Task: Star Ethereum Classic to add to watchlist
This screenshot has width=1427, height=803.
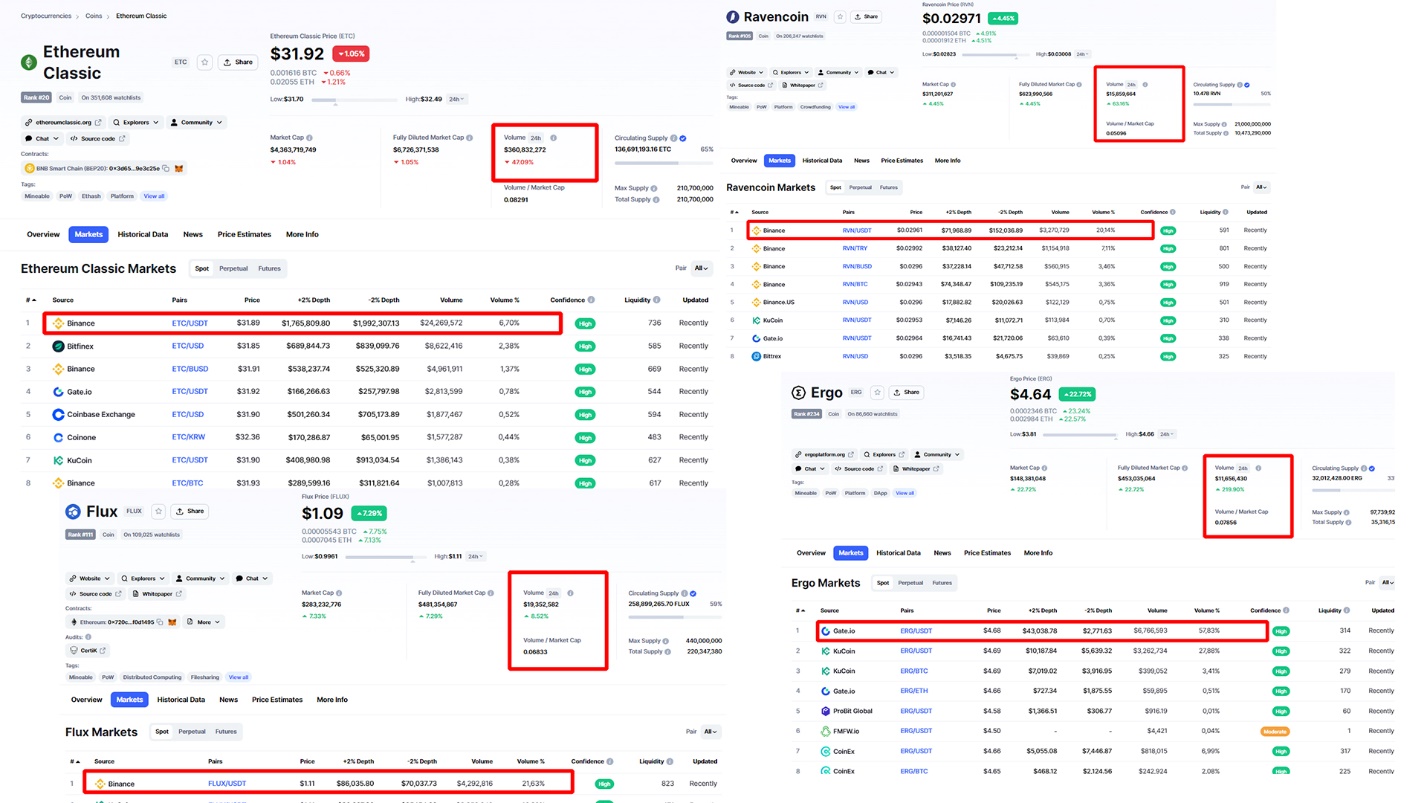Action: [x=205, y=62]
